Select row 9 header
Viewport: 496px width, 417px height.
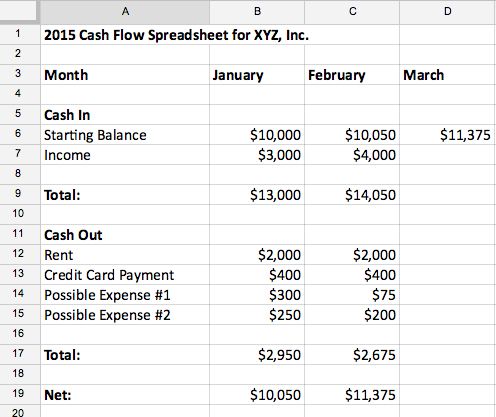pos(18,194)
